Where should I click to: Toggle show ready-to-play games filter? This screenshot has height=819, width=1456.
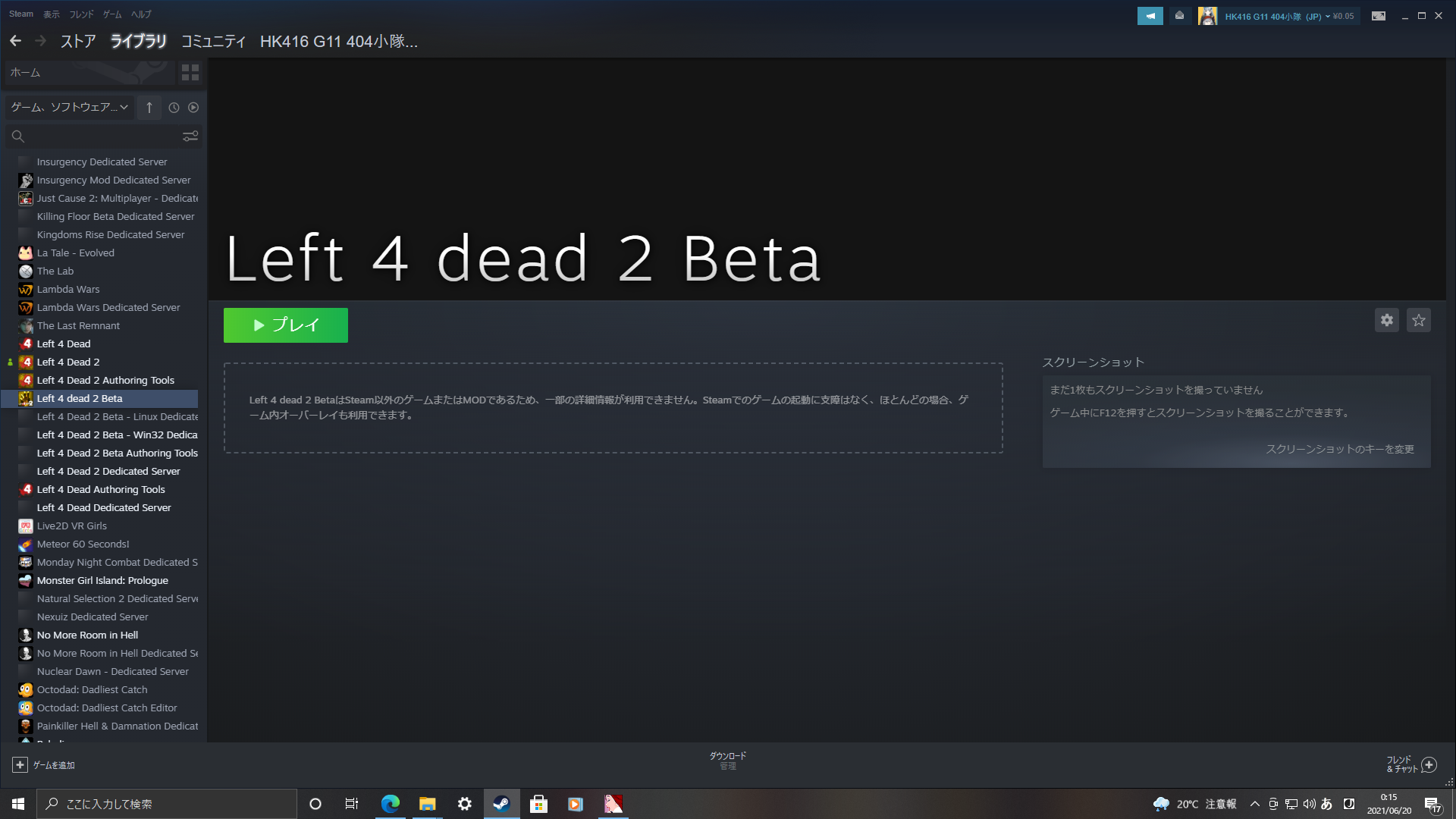point(193,108)
